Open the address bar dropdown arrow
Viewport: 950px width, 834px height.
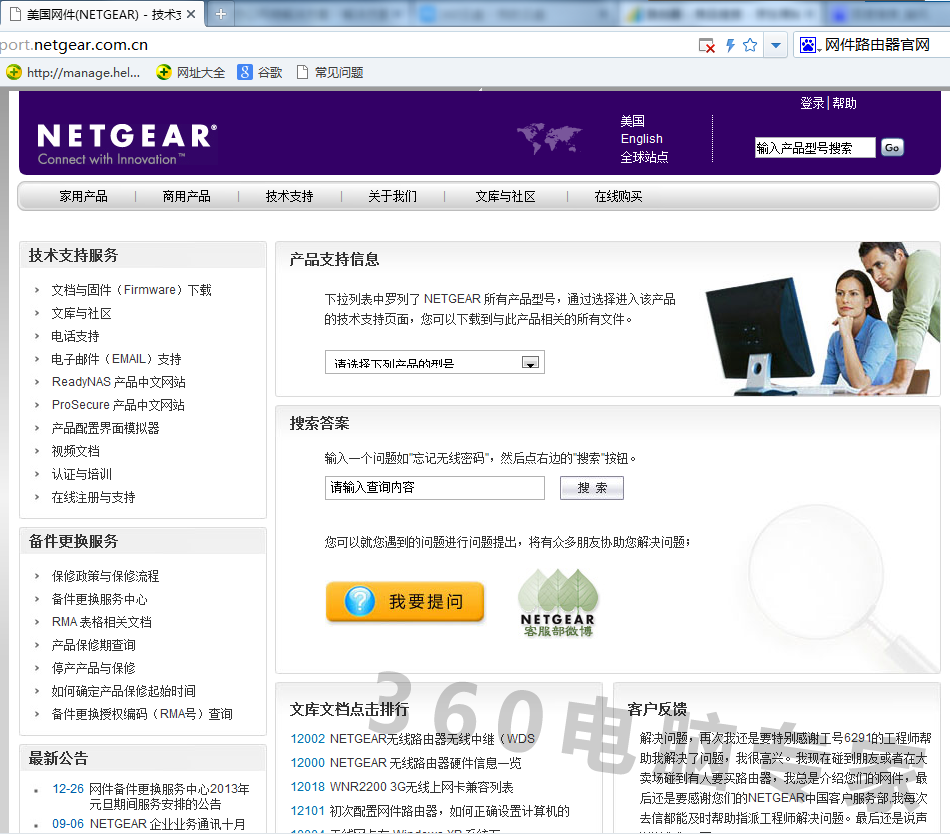(776, 45)
